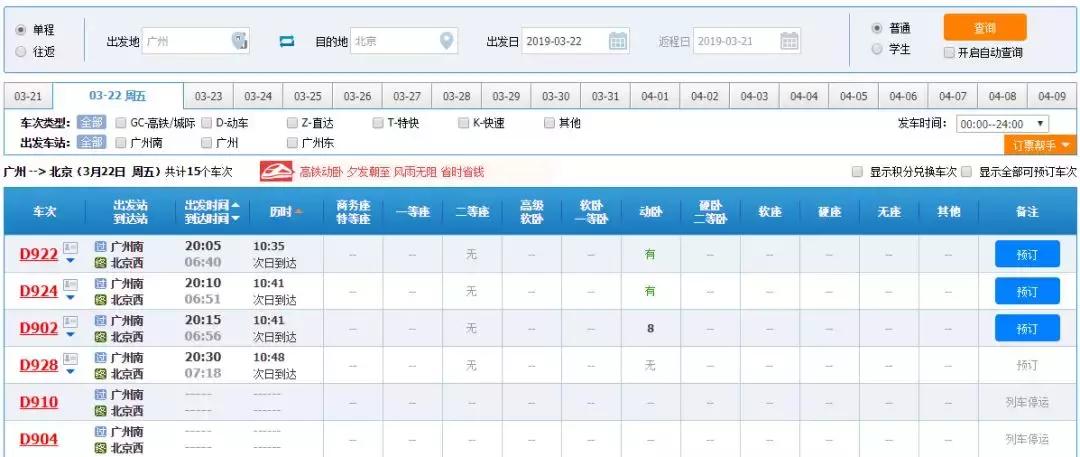
Task: Click the green 有 for D922 动卧
Action: point(650,254)
